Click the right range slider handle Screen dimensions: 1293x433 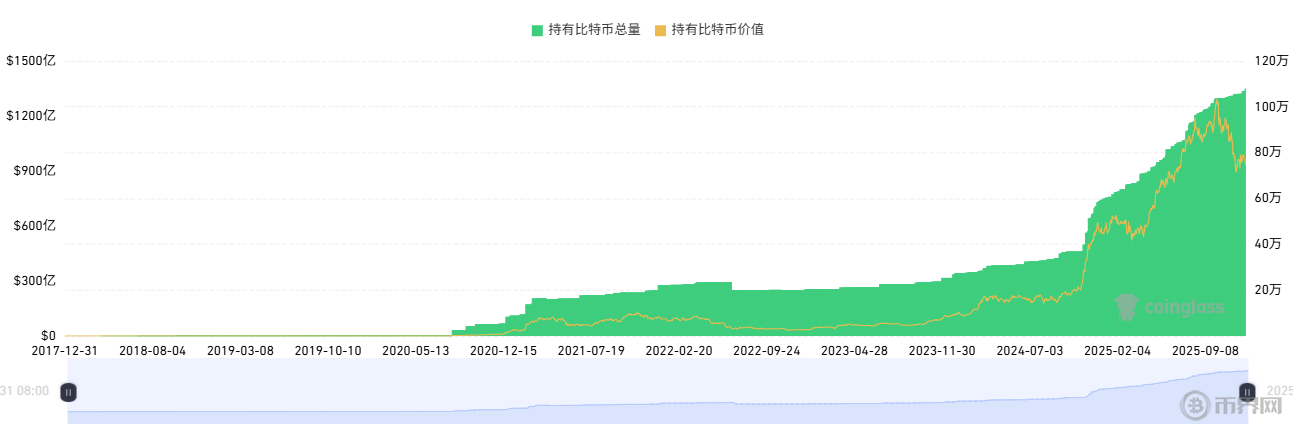1246,393
